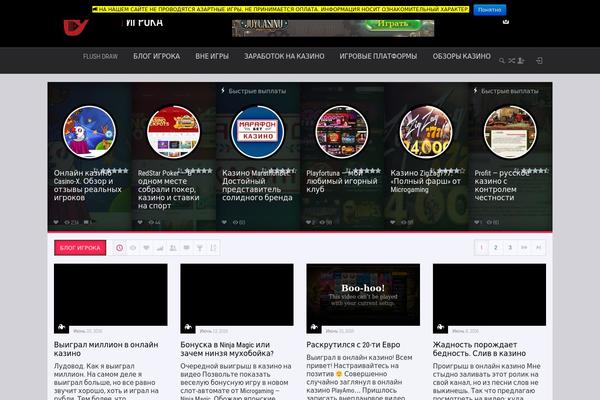Open link Жадность порождает бедность
This screenshot has width=600, height=400.
(479, 349)
